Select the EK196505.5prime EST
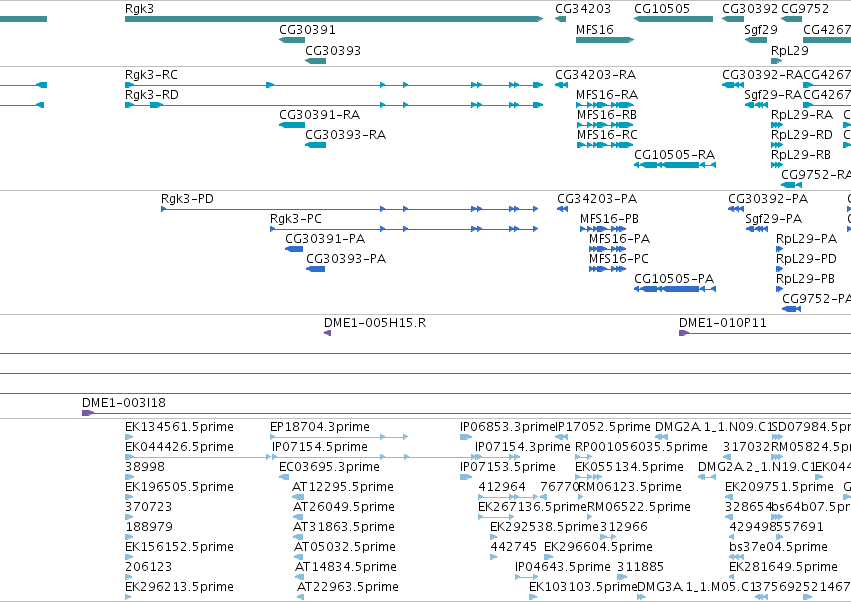851x602 pixels. (129, 497)
